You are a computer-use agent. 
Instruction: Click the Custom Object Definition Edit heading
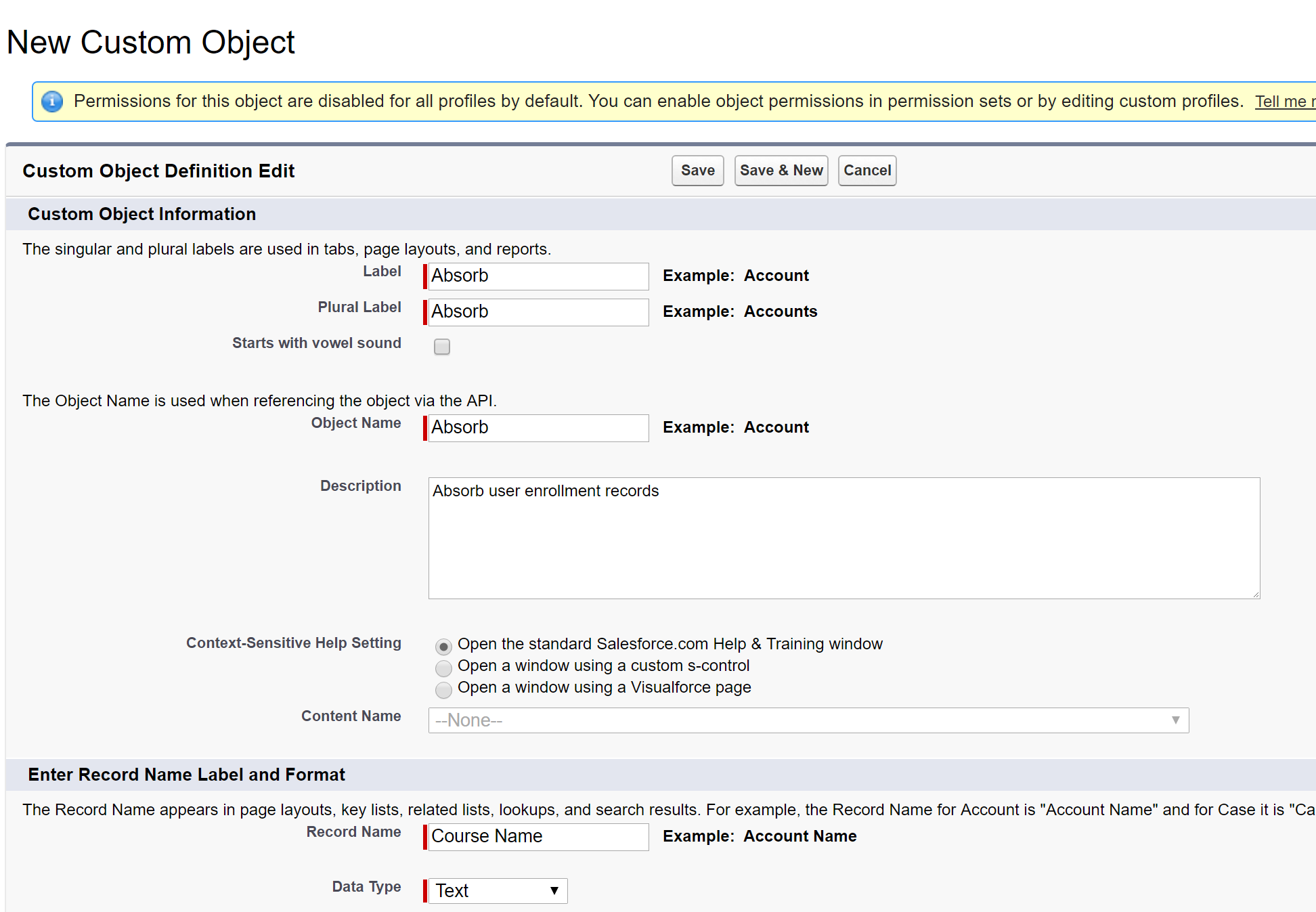coord(158,171)
